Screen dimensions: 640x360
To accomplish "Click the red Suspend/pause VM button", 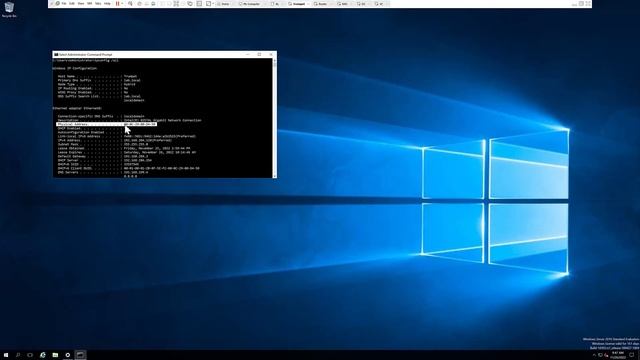I will point(118,4).
